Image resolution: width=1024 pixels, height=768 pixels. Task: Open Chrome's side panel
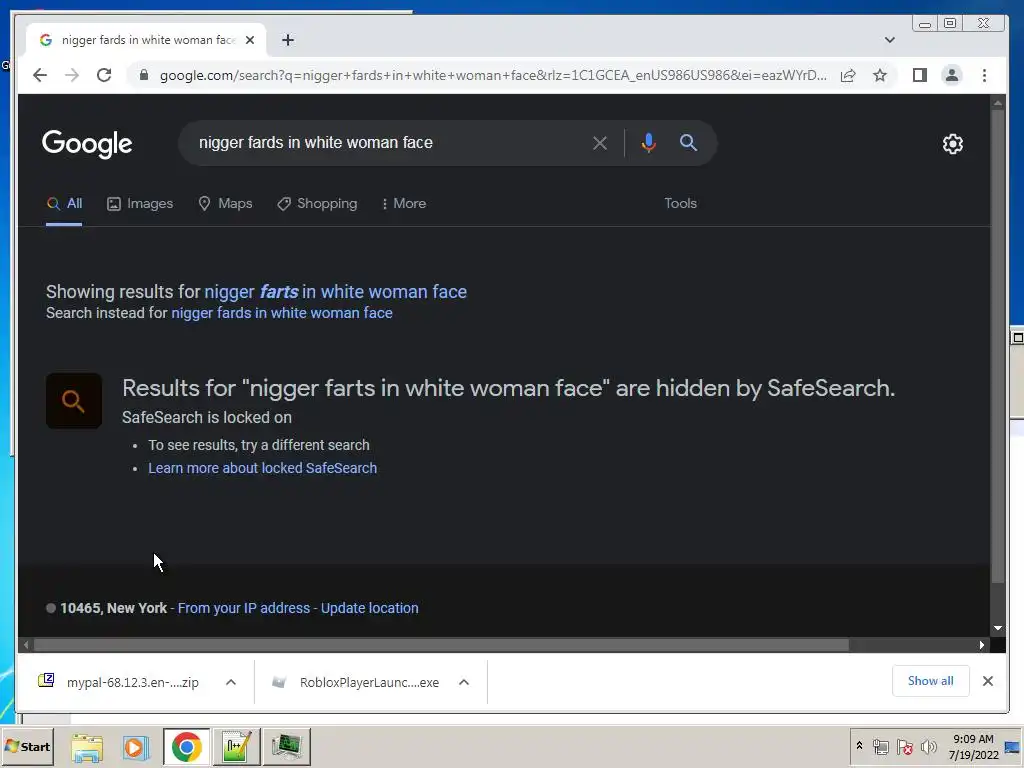point(920,75)
